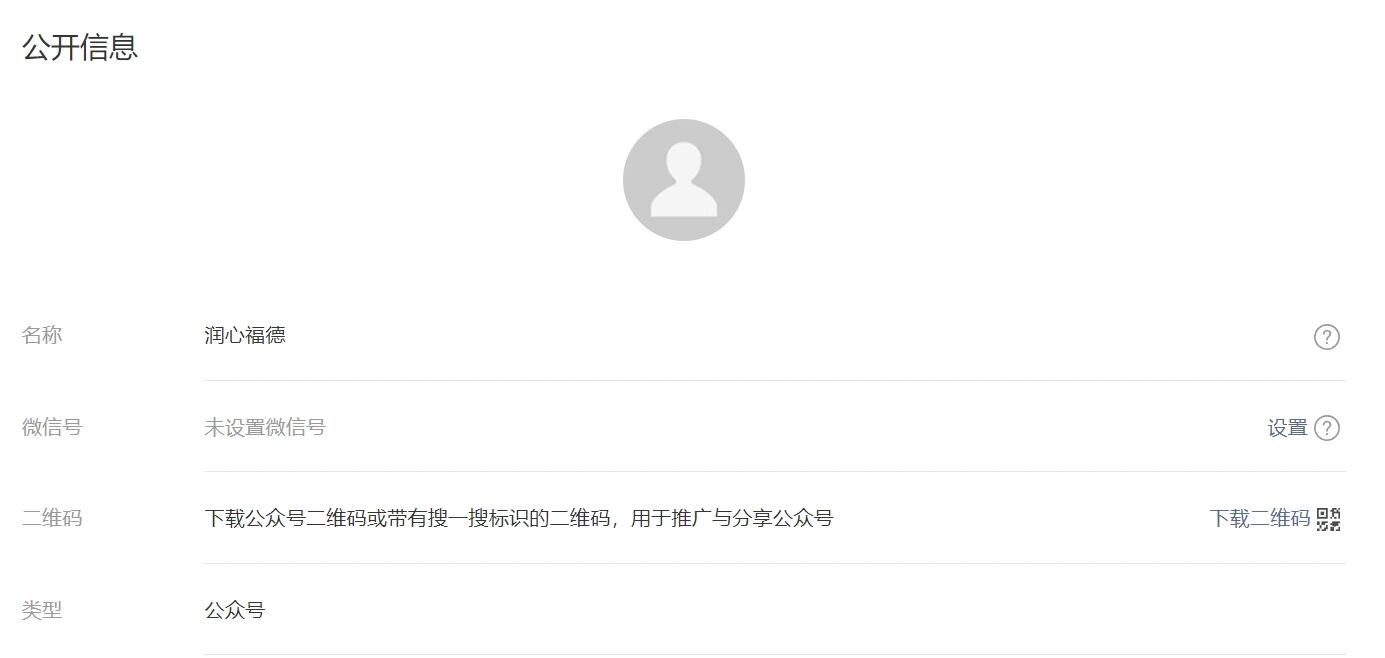Click the 名称 field label
1385x658 pixels.
tap(42, 336)
